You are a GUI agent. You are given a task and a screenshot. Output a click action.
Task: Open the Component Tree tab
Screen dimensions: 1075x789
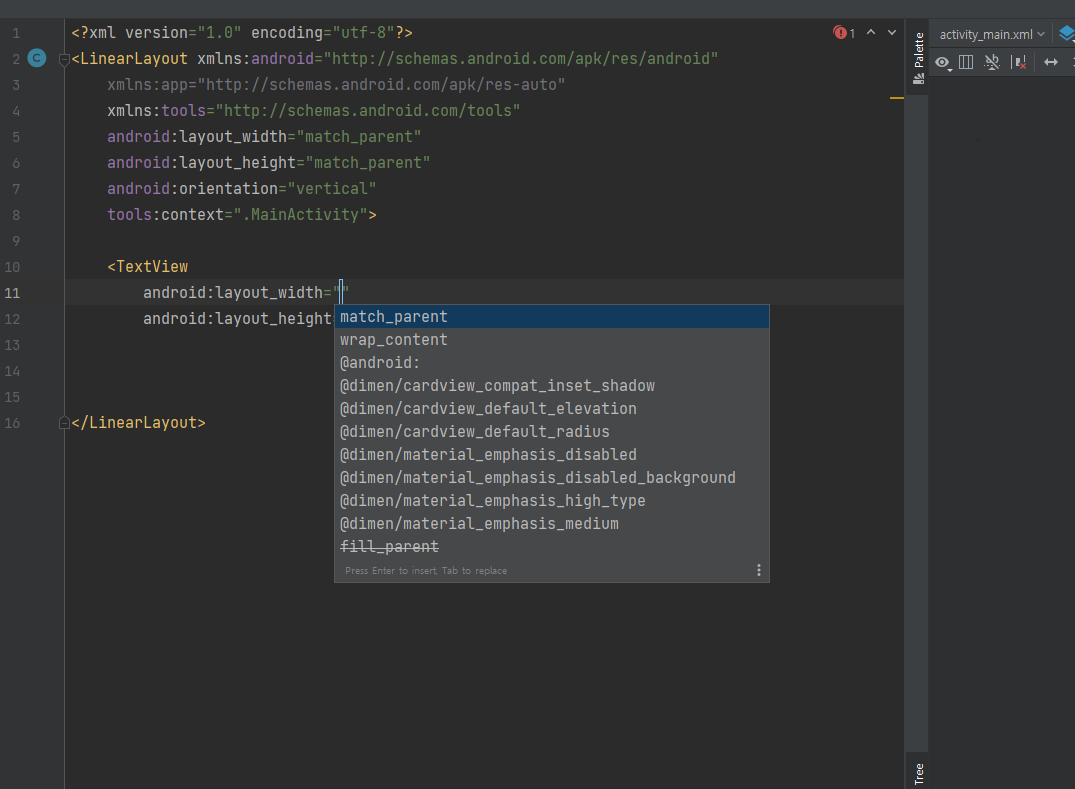[919, 773]
